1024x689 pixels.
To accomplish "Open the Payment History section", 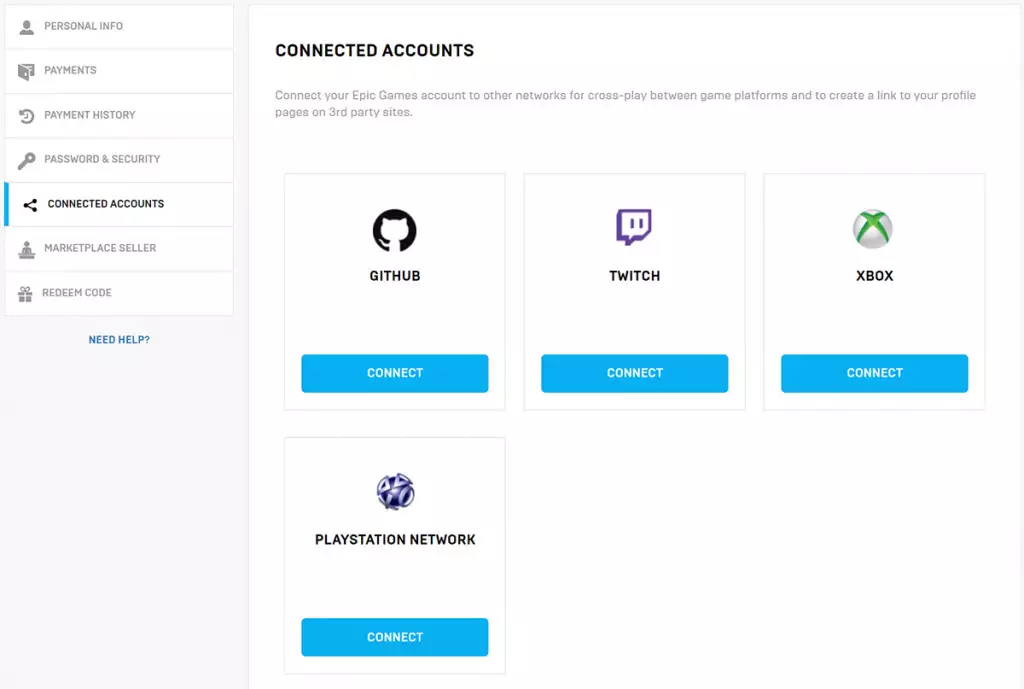I will [88, 115].
